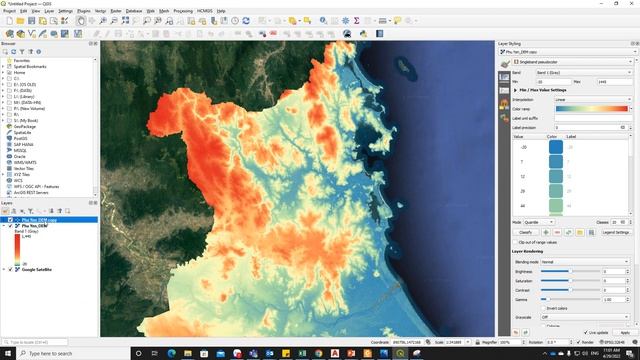Toggle visibility of Phu Yen_DEM layer
This screenshot has height=360, width=640.
tap(11, 226)
